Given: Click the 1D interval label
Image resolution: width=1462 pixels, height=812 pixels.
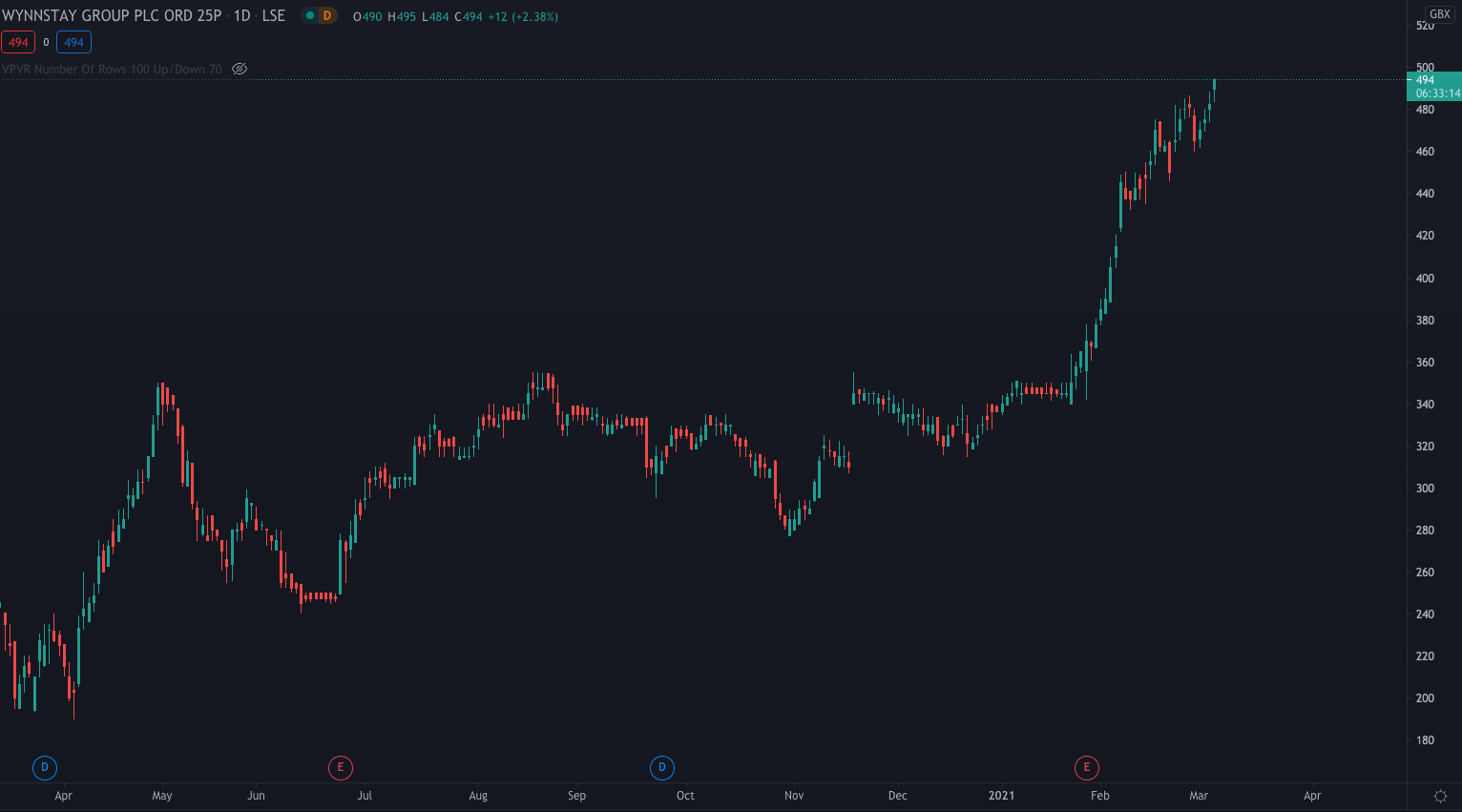Looking at the screenshot, I should point(242,16).
